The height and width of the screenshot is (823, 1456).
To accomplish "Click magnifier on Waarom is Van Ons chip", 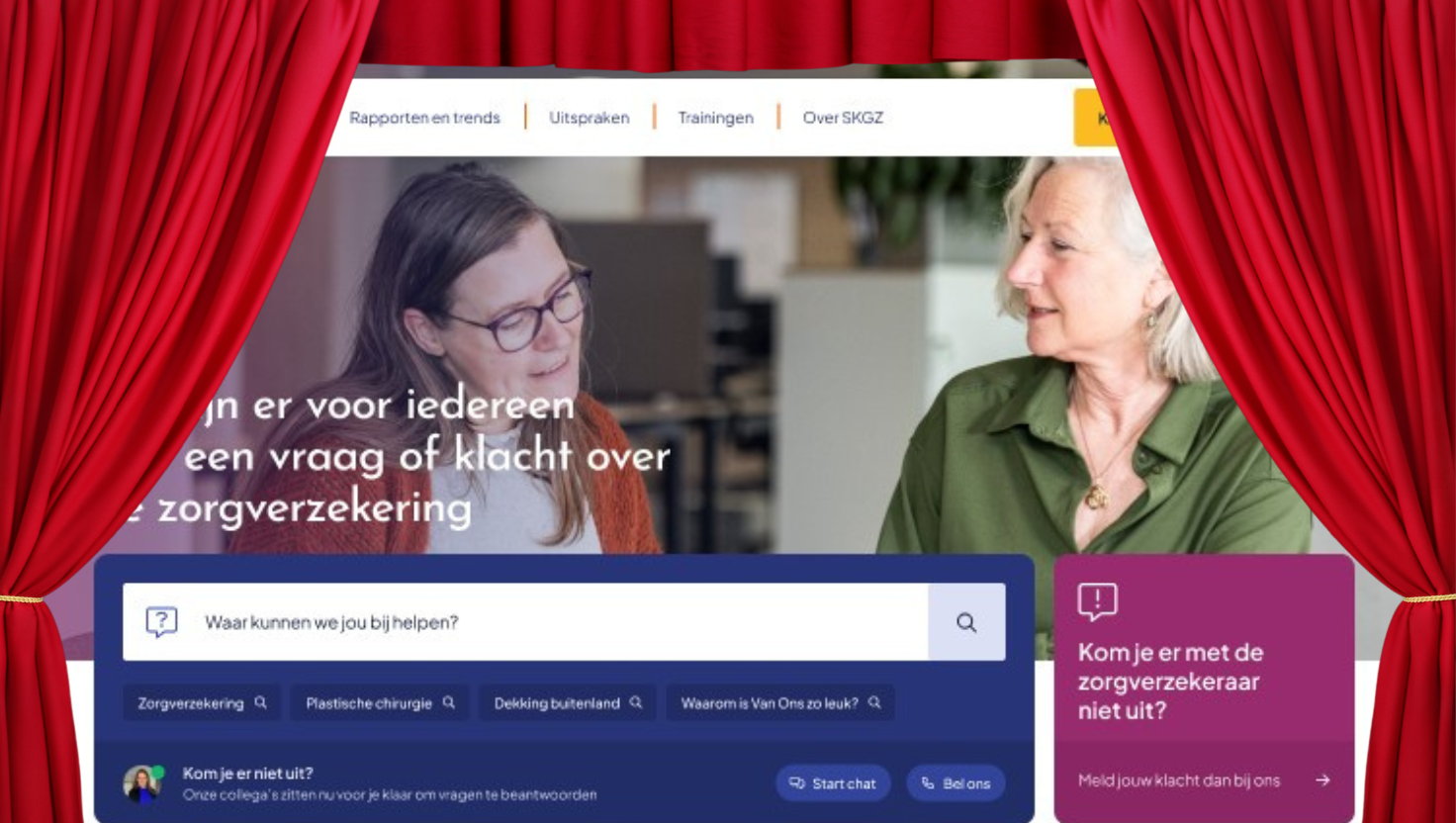I will click(874, 702).
